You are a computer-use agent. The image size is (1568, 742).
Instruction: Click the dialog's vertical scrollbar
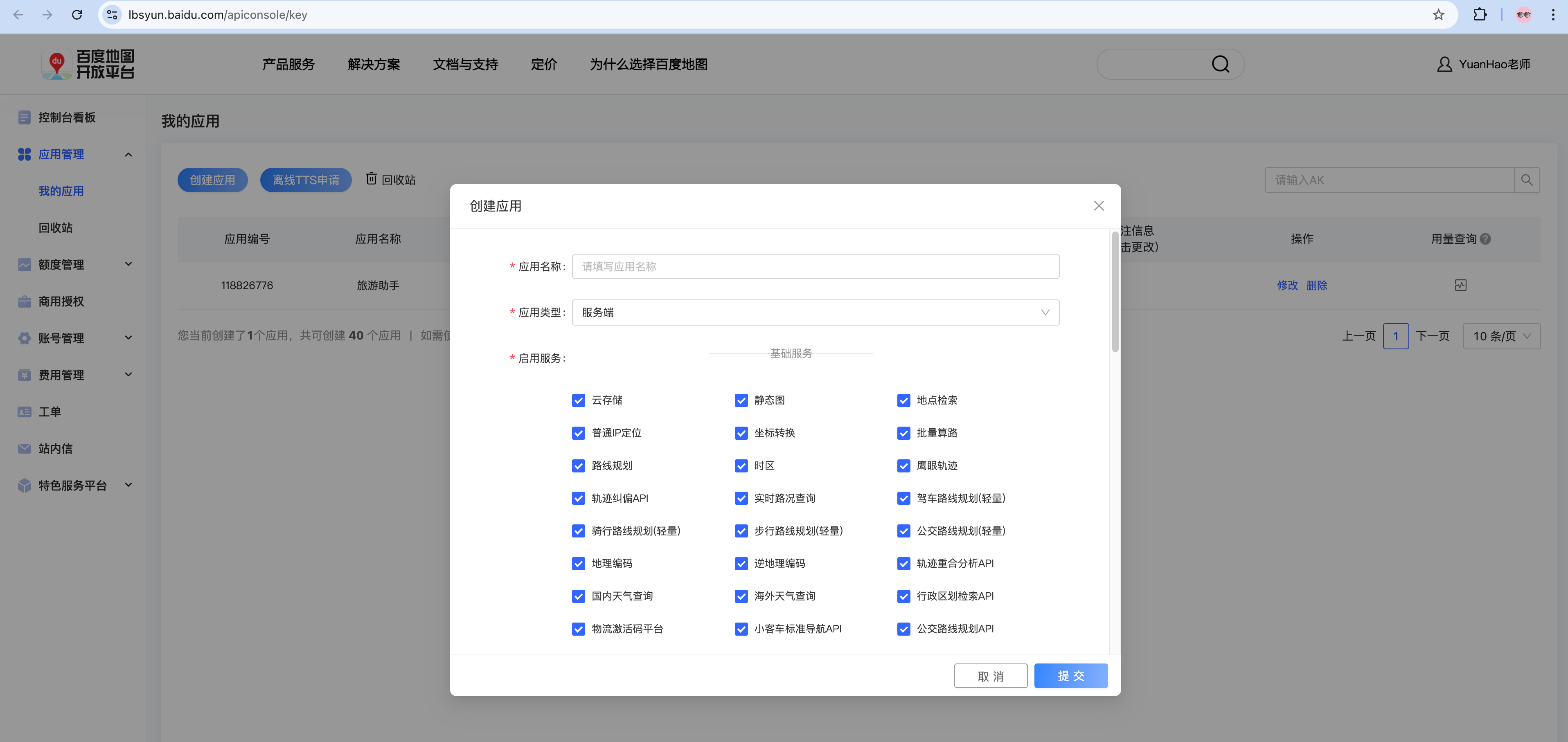pos(1115,292)
